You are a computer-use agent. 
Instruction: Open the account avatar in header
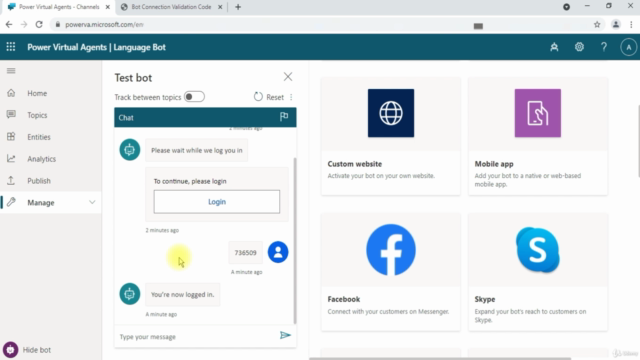point(629,47)
